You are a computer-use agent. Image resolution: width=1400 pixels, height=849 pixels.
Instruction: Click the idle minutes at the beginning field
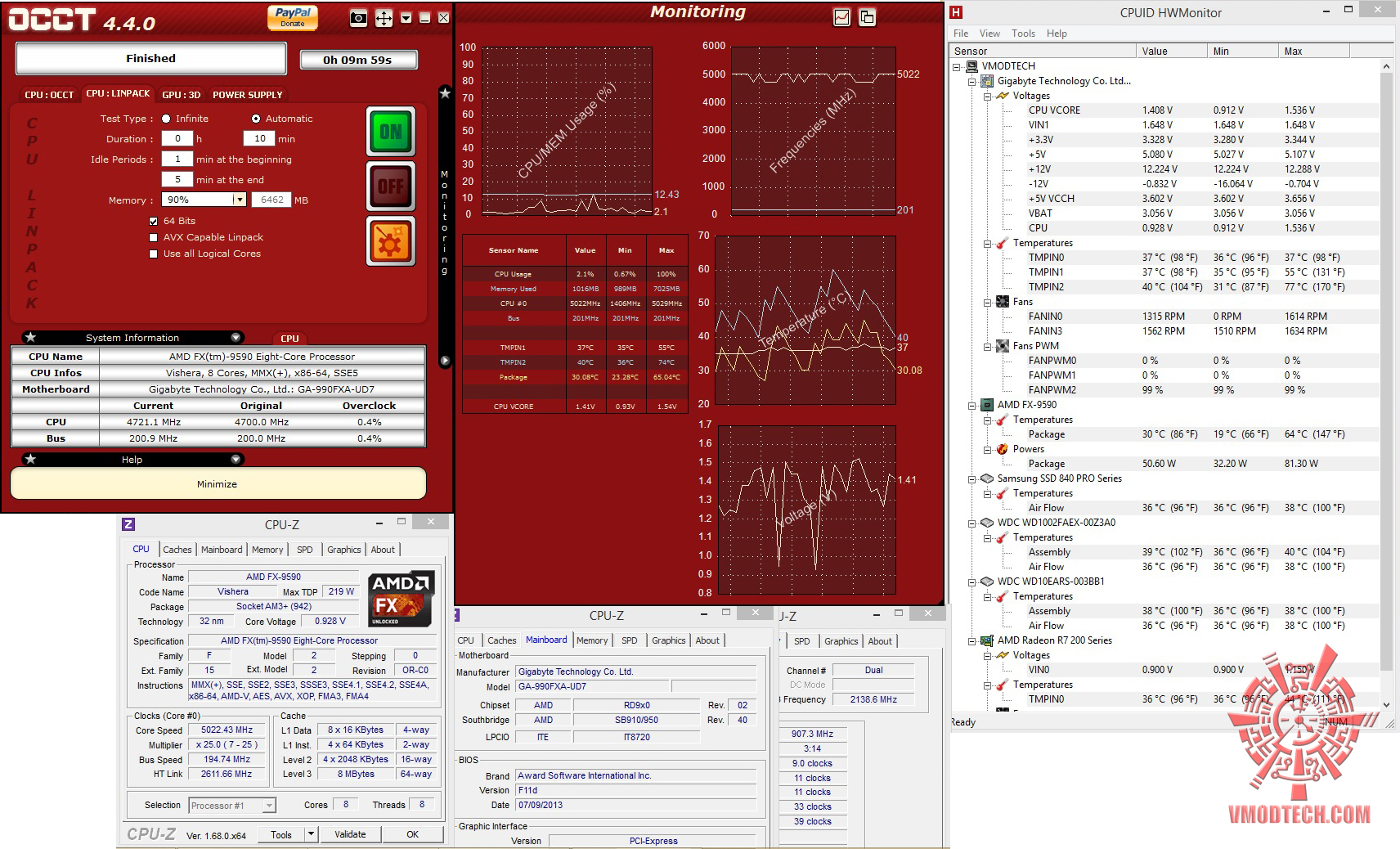177,159
